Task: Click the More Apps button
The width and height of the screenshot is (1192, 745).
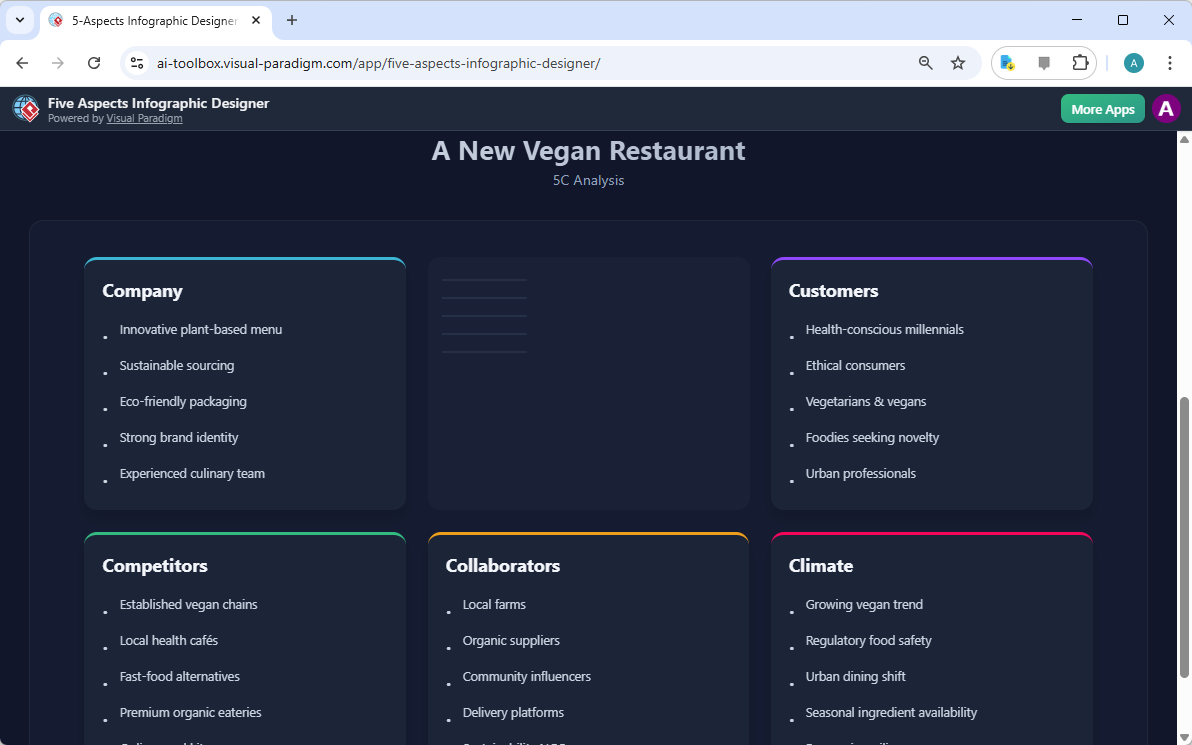Action: pos(1102,108)
